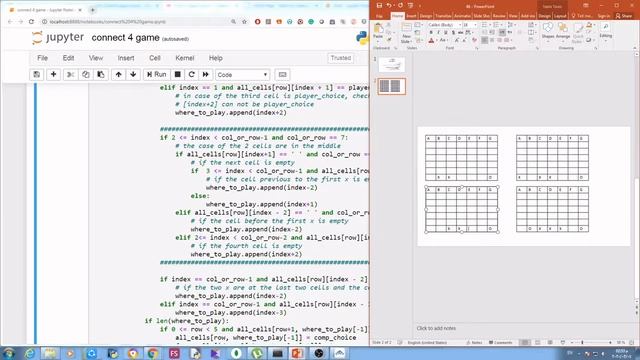Toggle Comments pane in PowerPoint status bar

coord(500,342)
